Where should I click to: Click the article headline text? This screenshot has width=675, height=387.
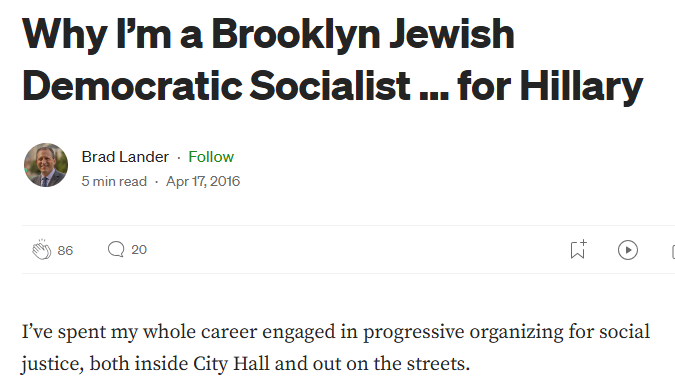pyautogui.click(x=332, y=60)
